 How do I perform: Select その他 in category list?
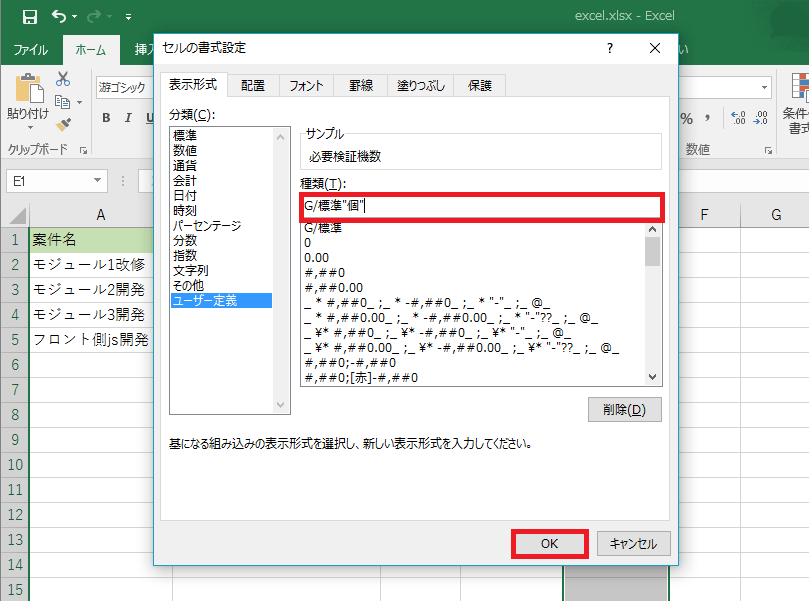(x=221, y=285)
